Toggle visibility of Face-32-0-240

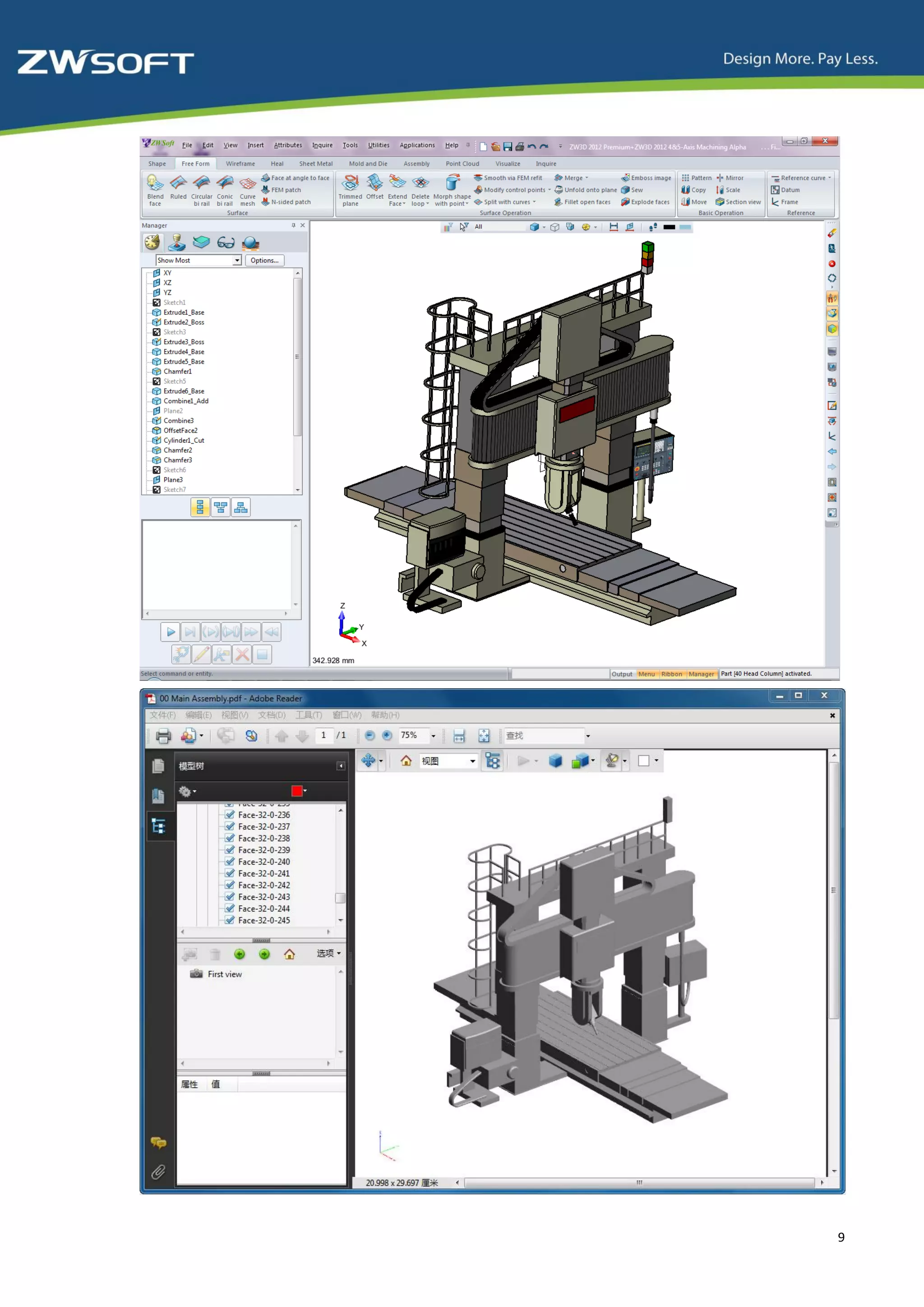[x=230, y=861]
